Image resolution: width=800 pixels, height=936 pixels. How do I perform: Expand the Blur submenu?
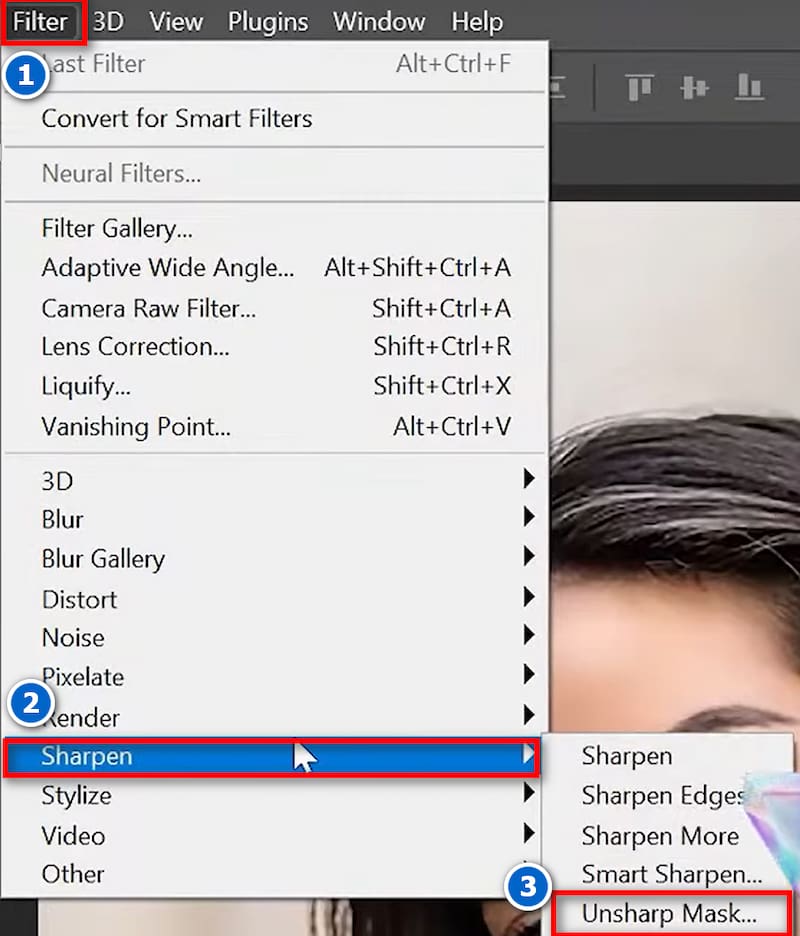(x=62, y=519)
